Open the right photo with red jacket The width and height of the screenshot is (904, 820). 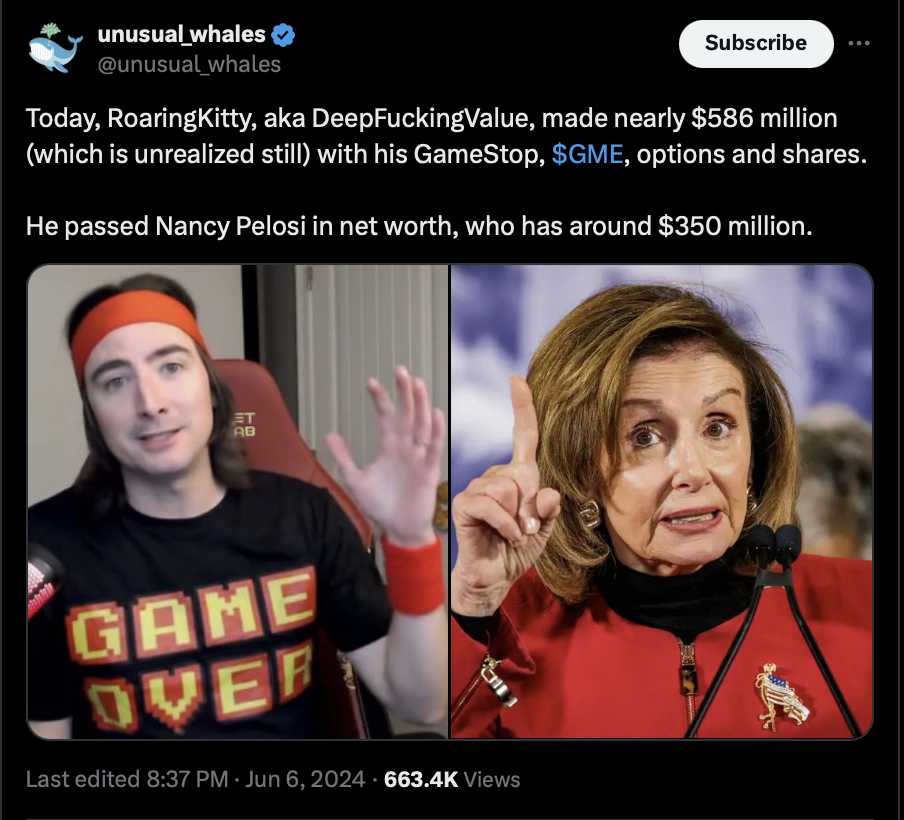pyautogui.click(x=661, y=501)
